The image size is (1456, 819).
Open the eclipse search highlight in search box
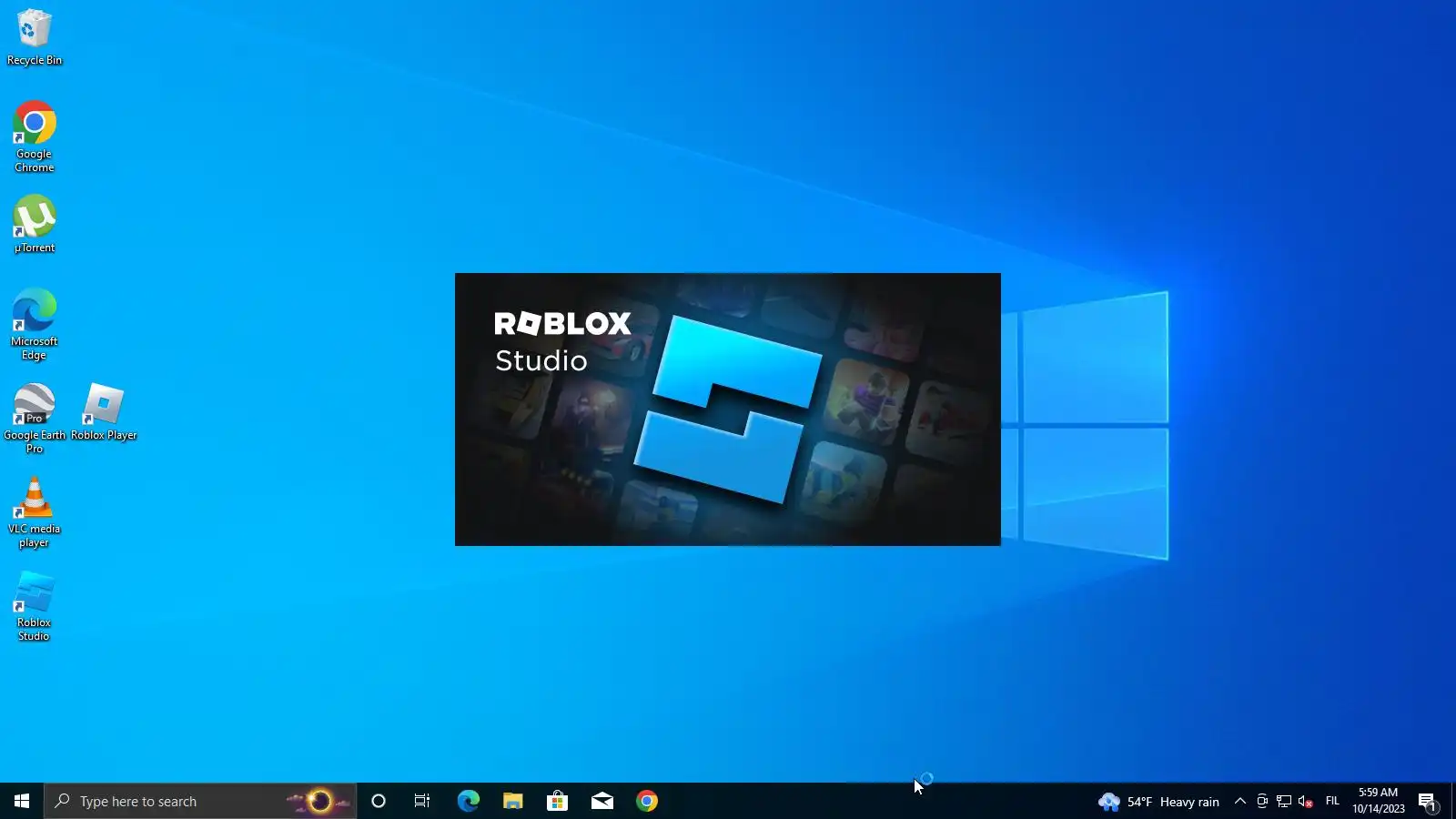tap(318, 801)
